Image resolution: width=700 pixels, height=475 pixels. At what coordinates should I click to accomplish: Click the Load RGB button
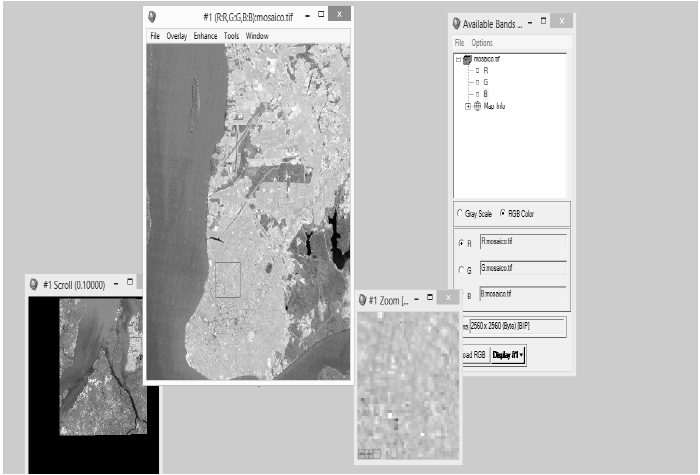click(x=474, y=354)
